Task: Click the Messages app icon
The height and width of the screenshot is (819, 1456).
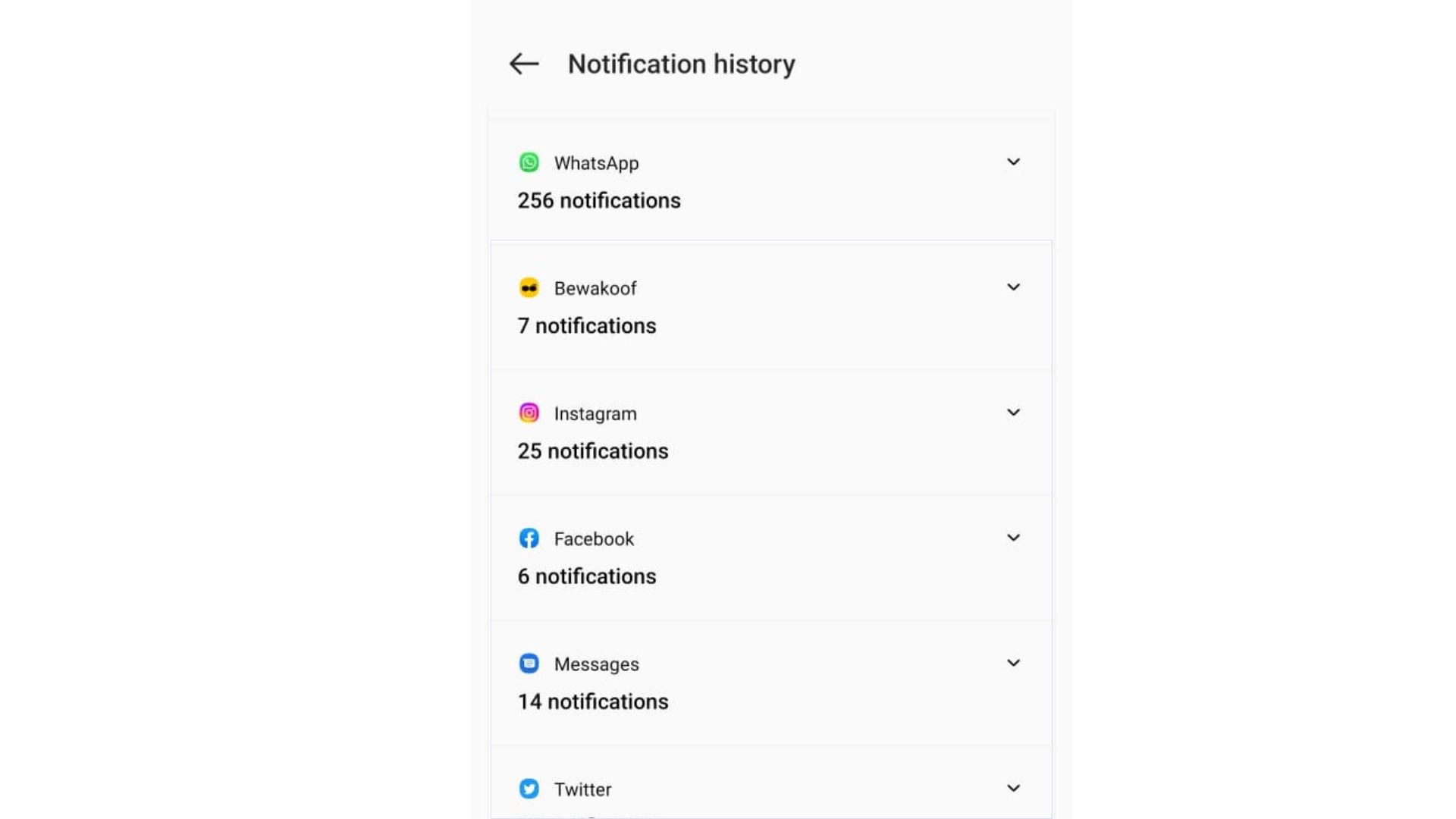Action: pos(529,664)
